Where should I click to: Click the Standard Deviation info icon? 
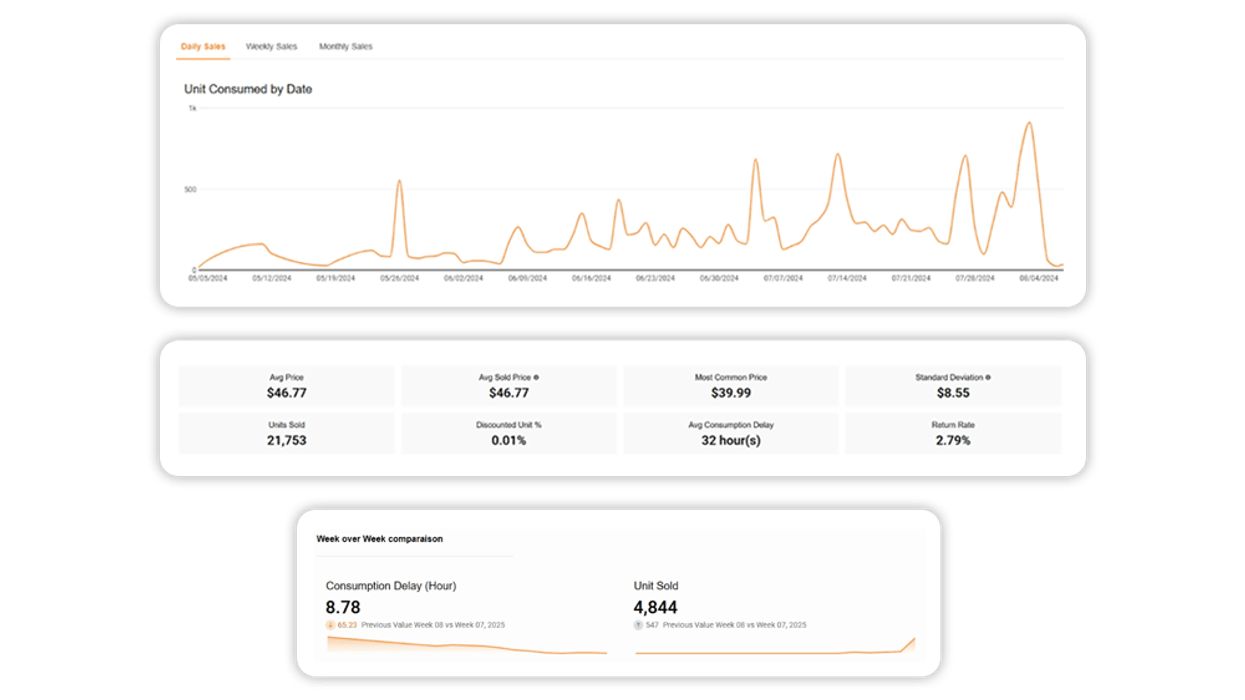point(986,377)
